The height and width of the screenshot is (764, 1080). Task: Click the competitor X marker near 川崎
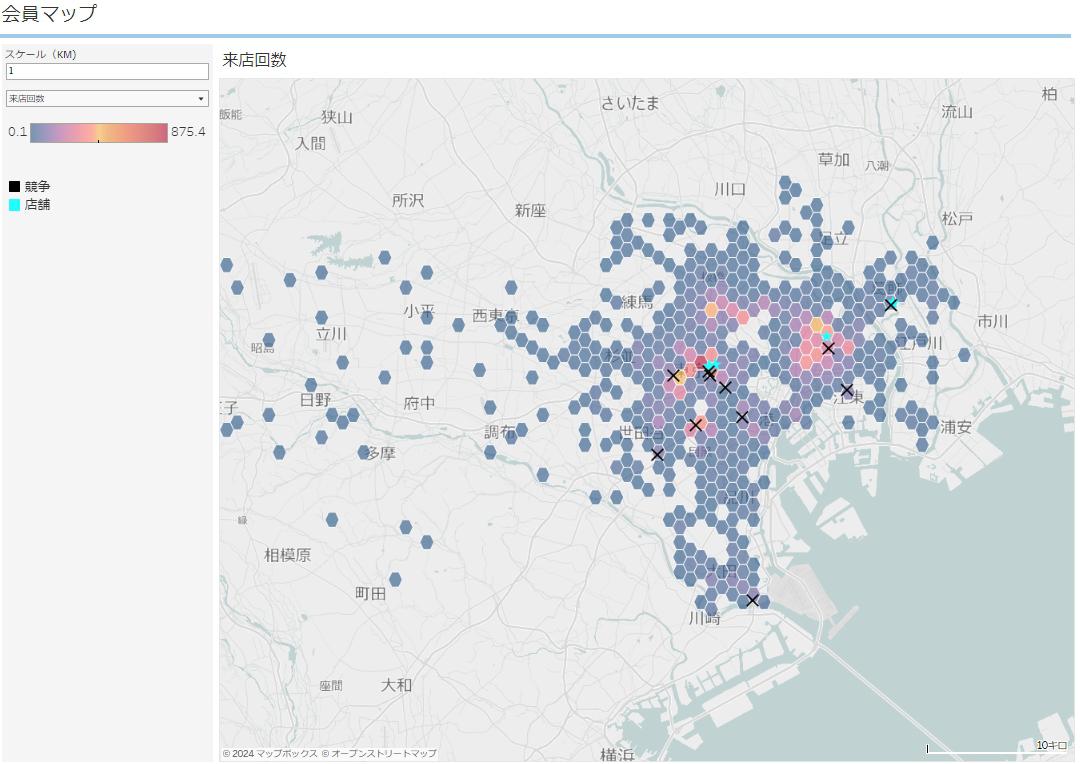click(753, 600)
